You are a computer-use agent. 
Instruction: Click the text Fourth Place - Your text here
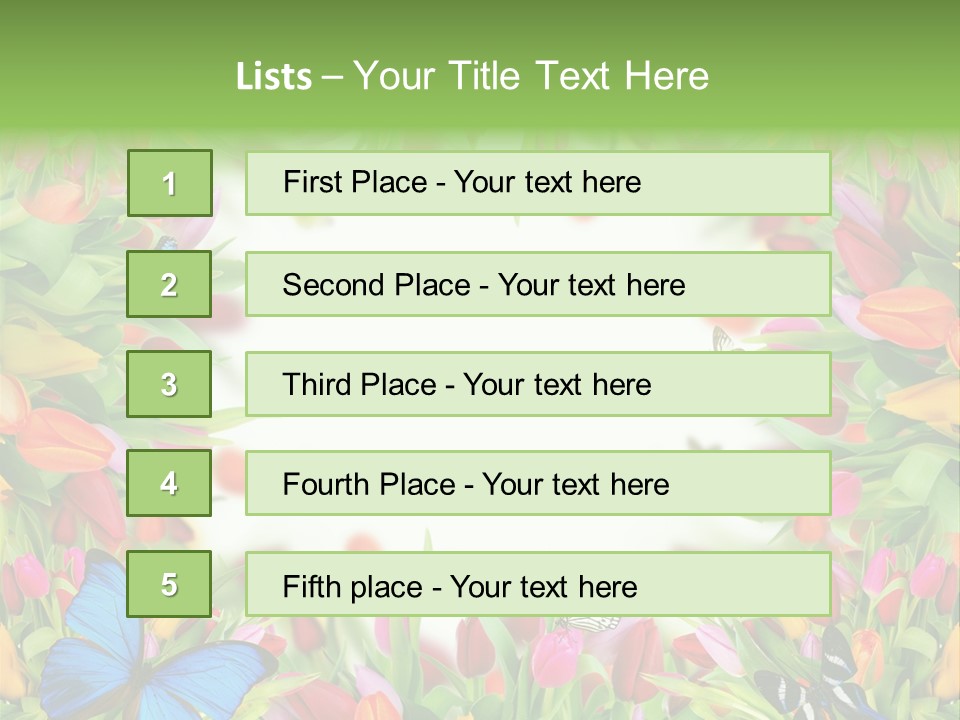pyautogui.click(x=476, y=484)
